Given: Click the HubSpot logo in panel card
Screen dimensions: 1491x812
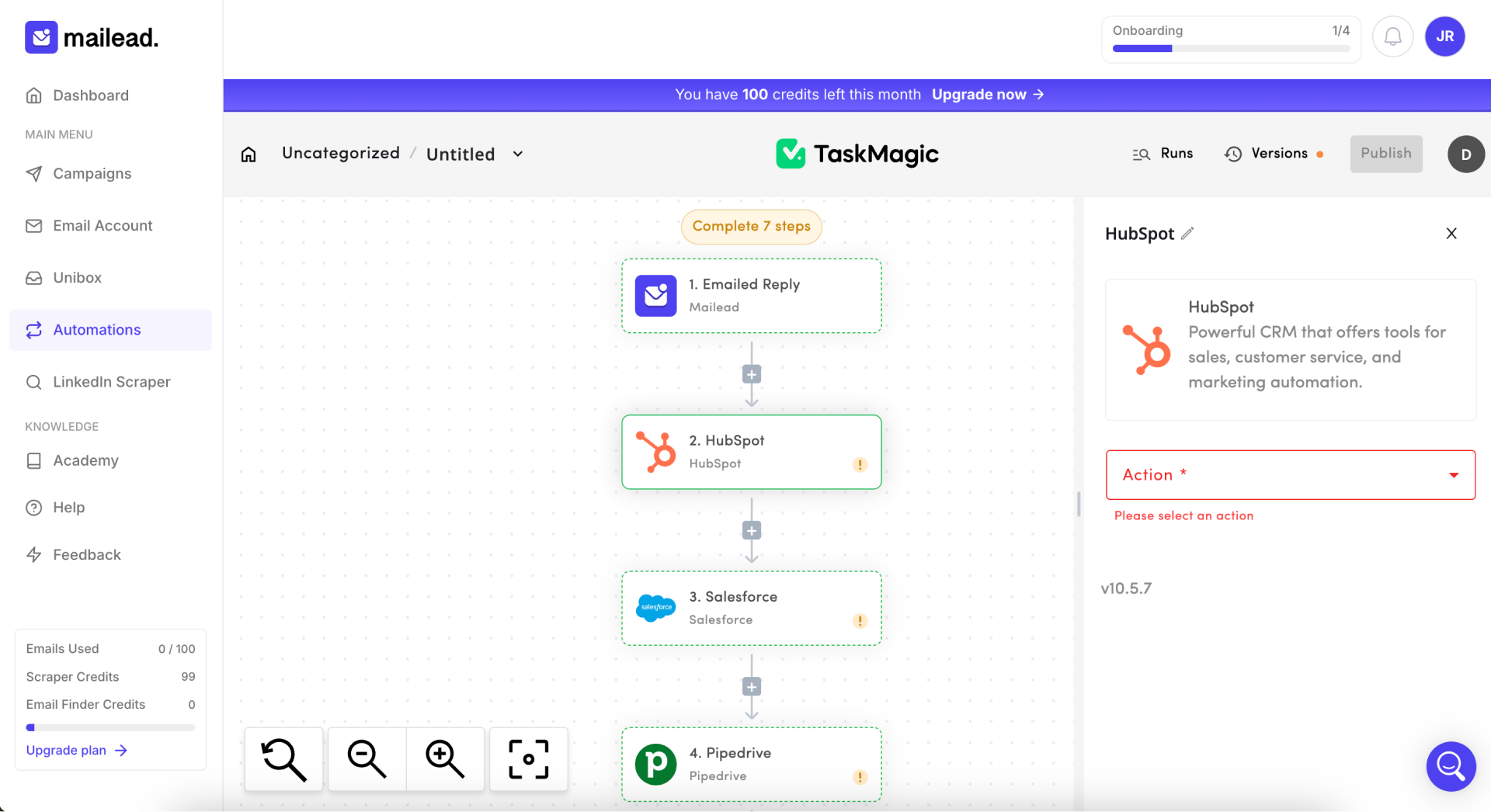Looking at the screenshot, I should 1146,350.
